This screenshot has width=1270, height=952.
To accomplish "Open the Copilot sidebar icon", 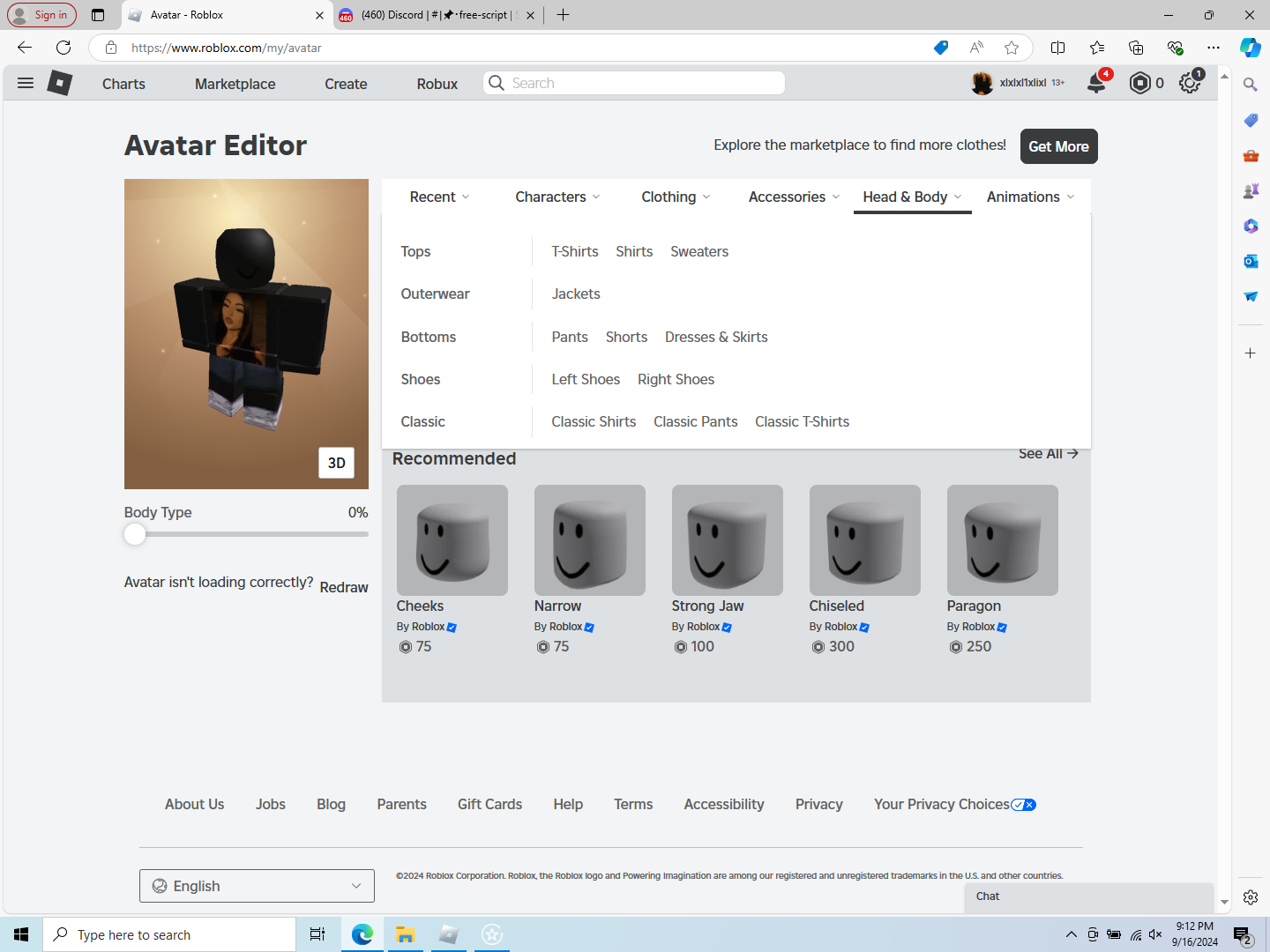I will (1251, 48).
